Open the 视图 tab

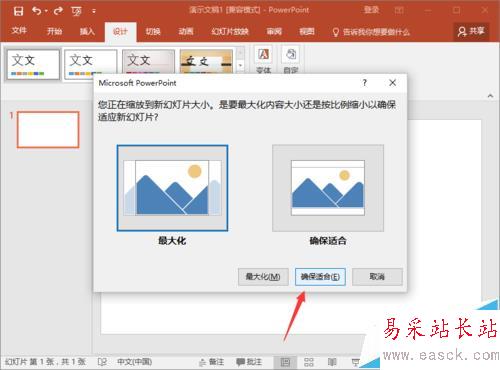click(x=307, y=31)
